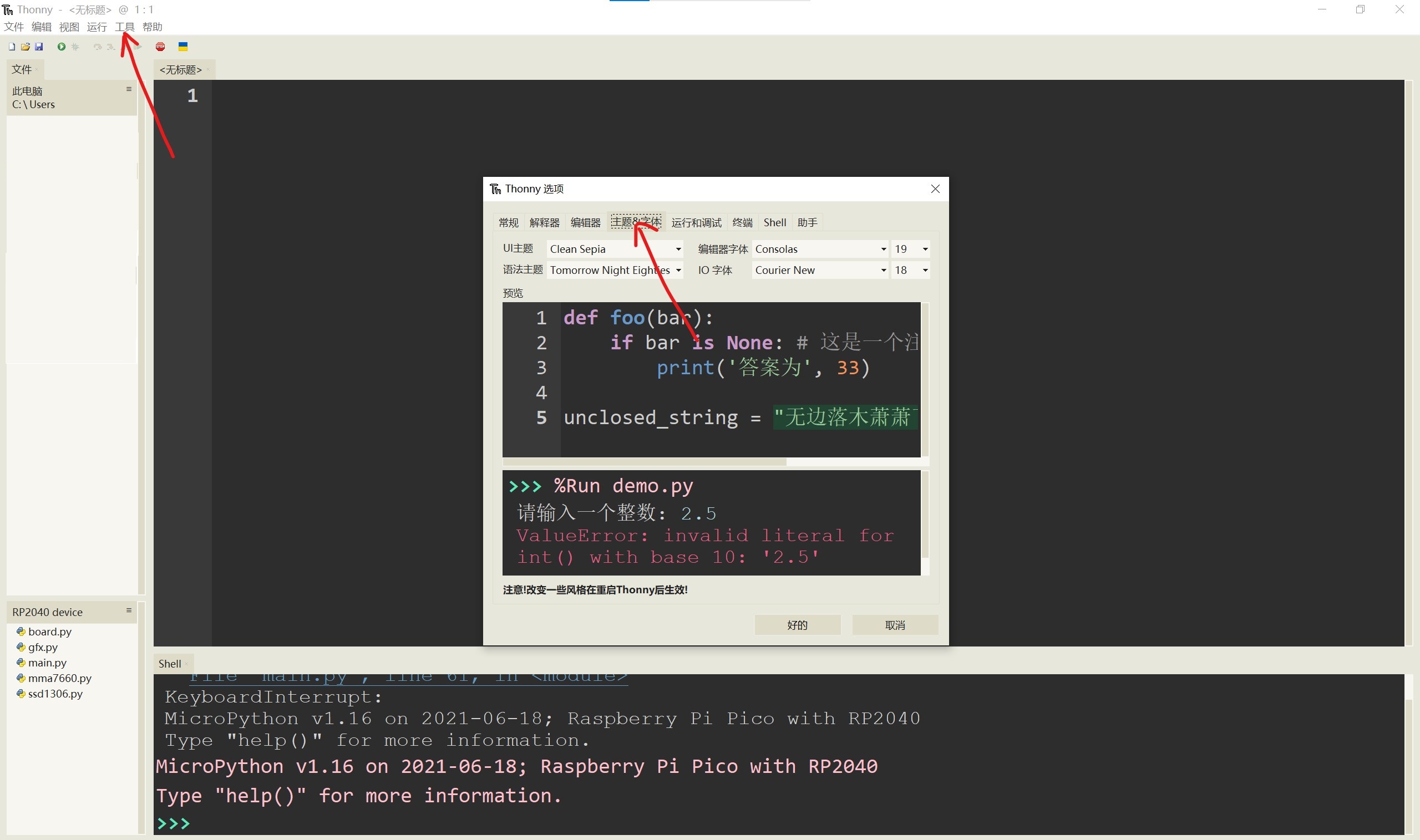Image resolution: width=1420 pixels, height=840 pixels.
Task: Click the preview code horizontal scrollbar
Action: click(x=644, y=462)
